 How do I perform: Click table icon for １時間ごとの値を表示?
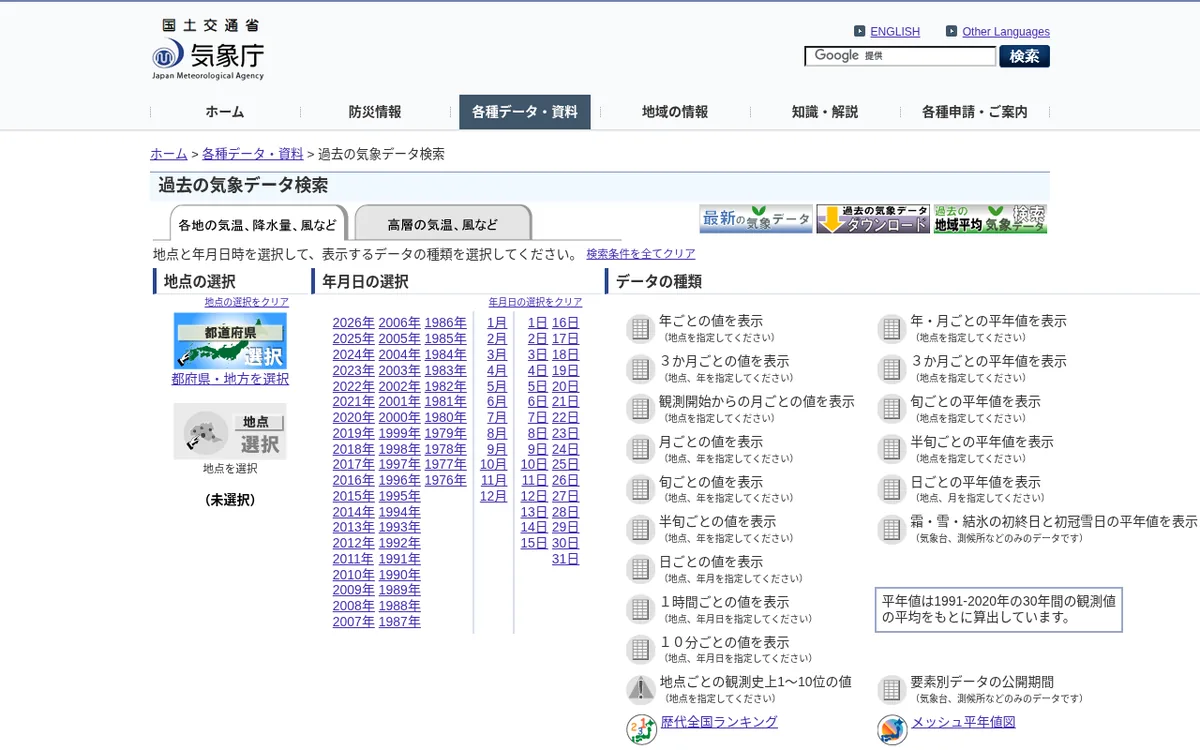pyautogui.click(x=640, y=609)
